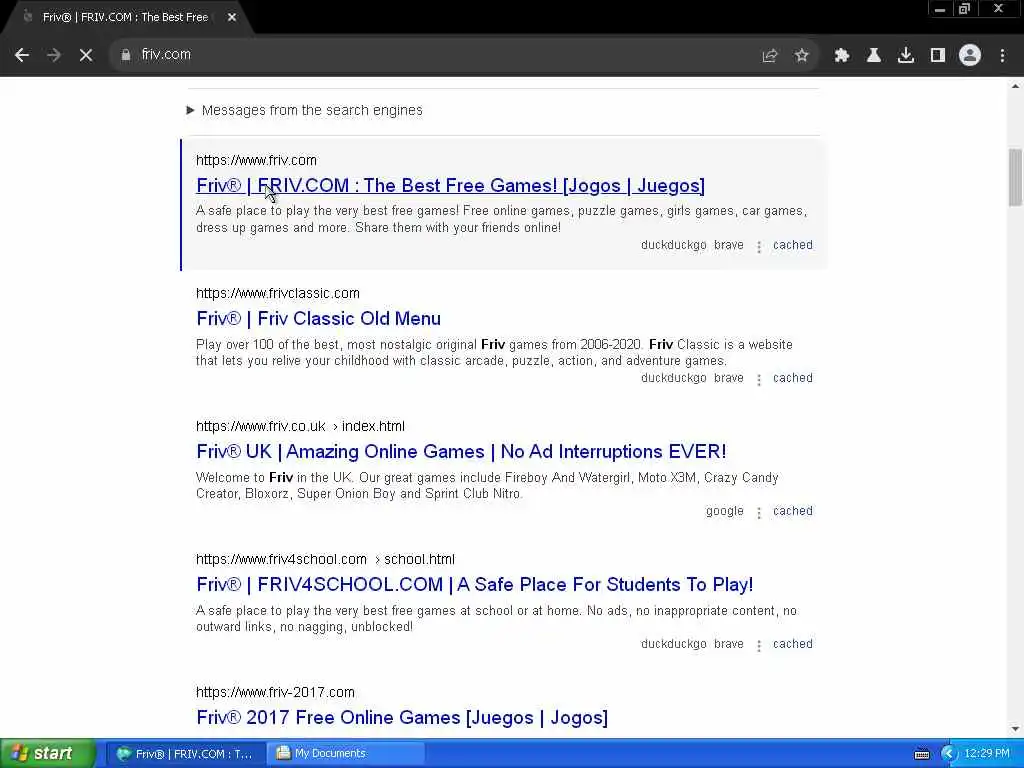Click the scrollbar down arrow

[1016, 729]
